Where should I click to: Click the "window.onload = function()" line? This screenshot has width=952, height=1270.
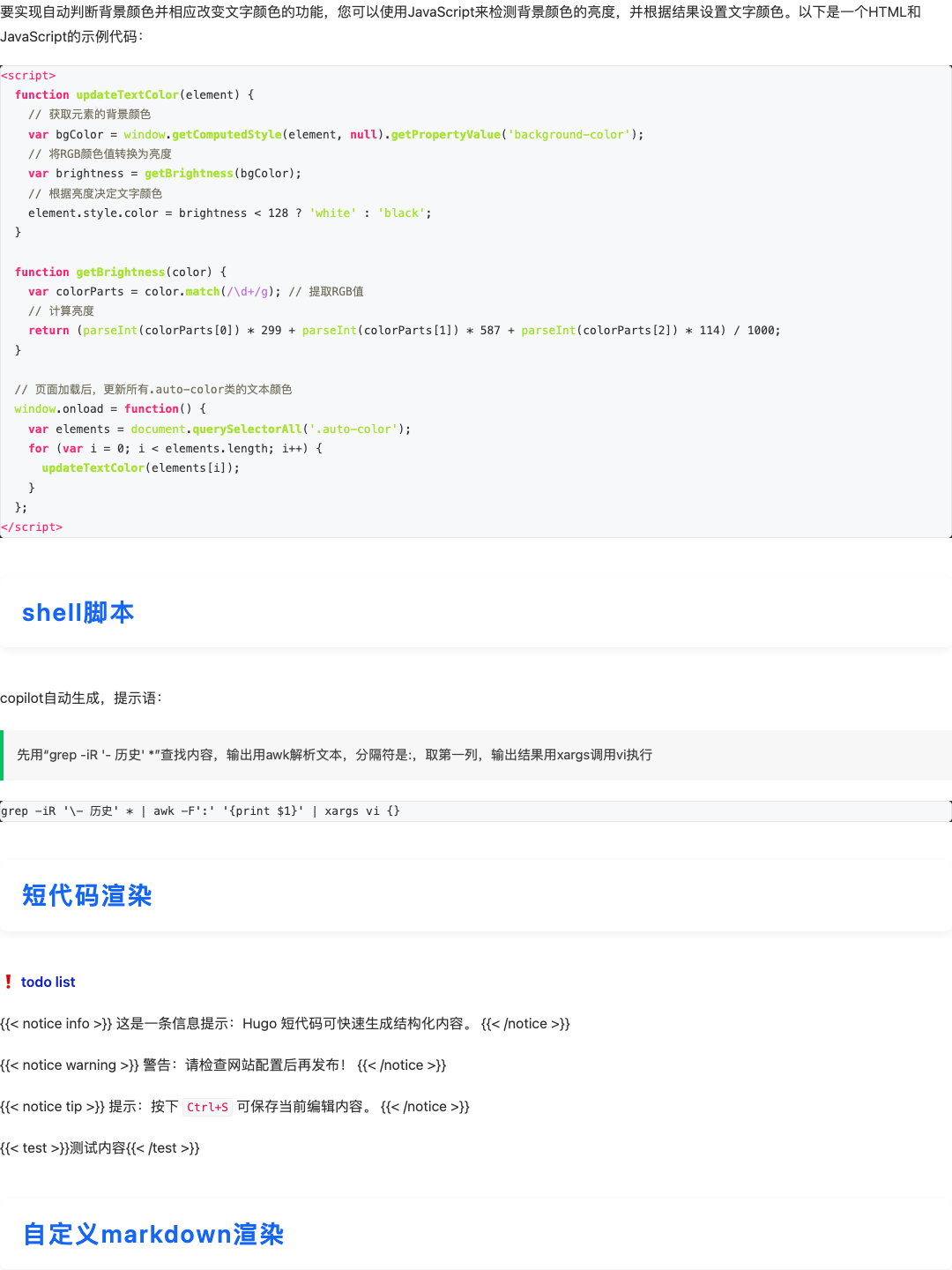pos(110,409)
